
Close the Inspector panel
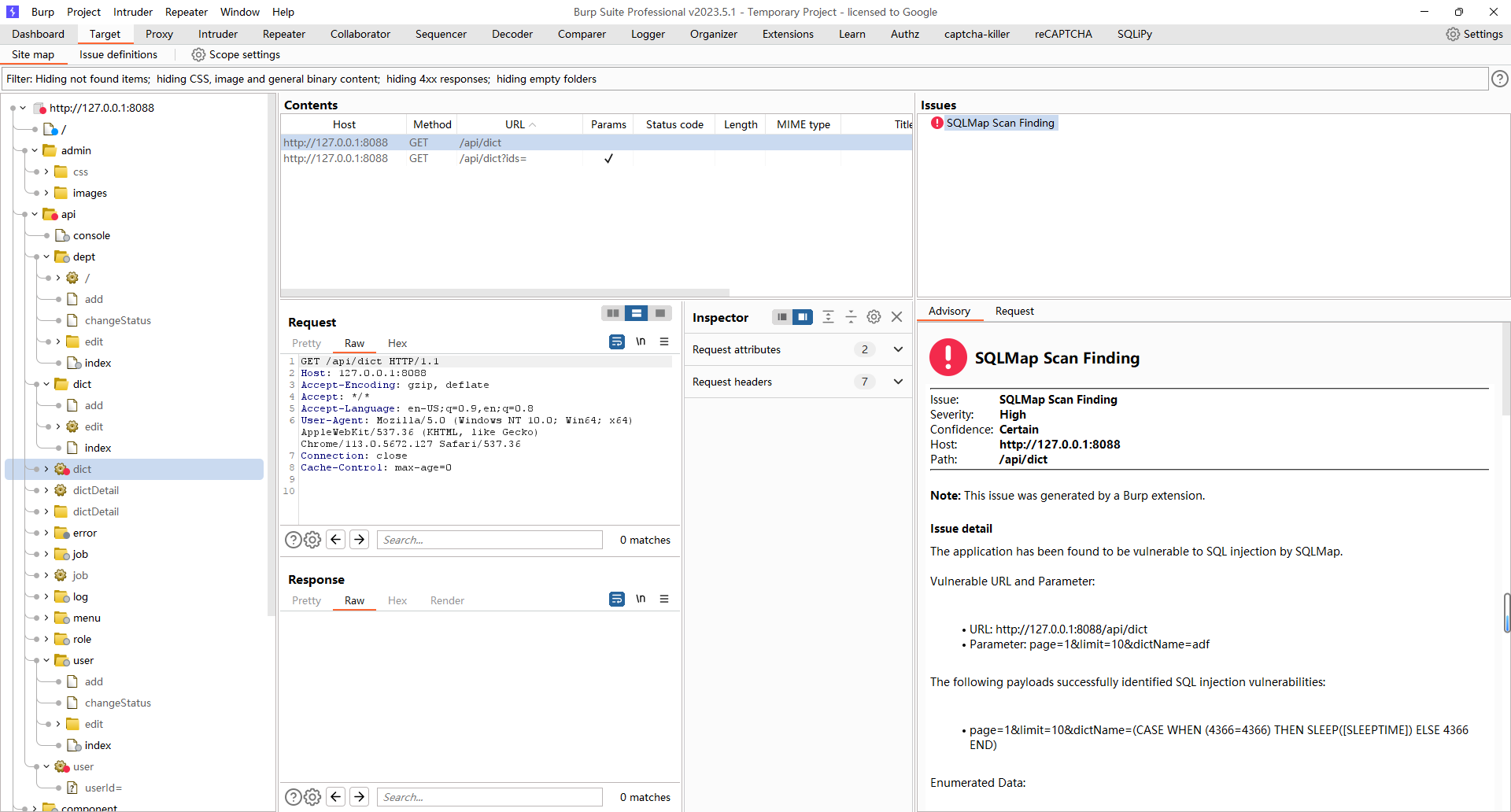click(896, 317)
